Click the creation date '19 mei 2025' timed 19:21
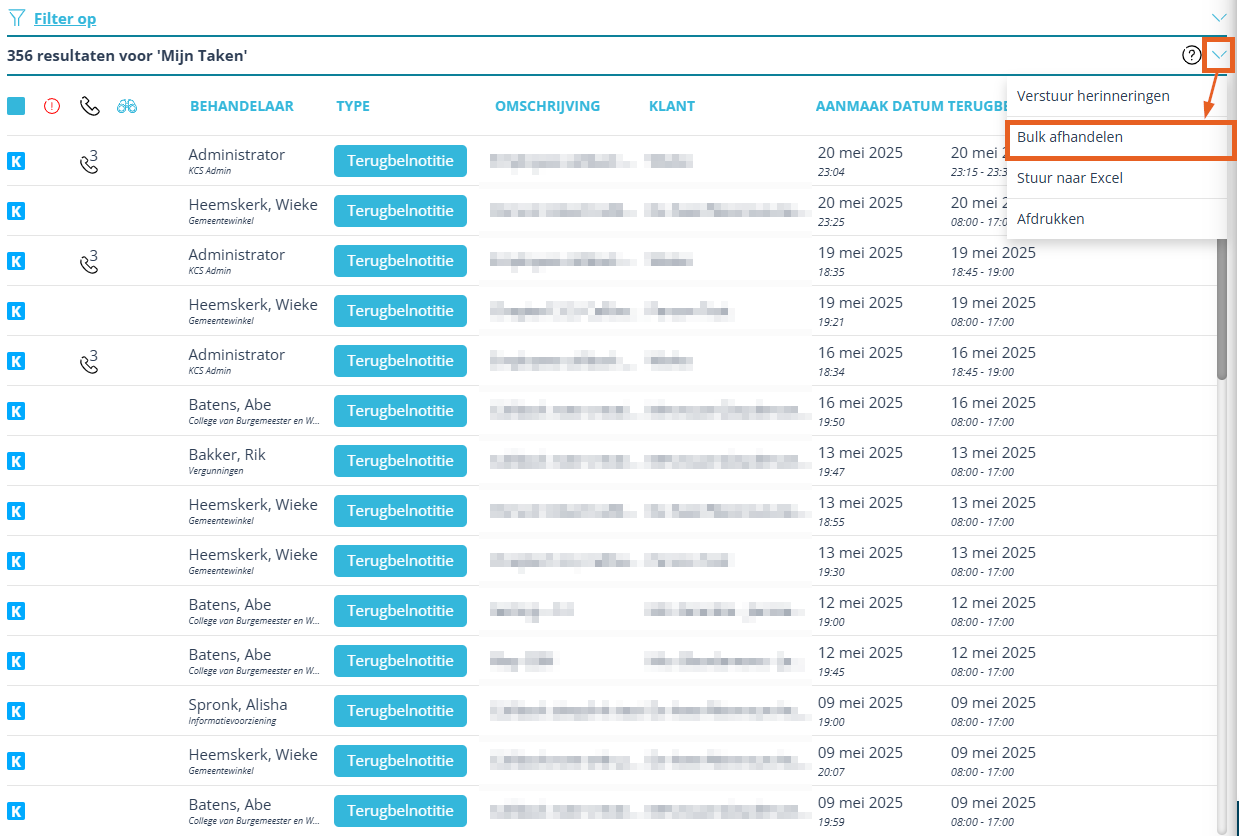This screenshot has height=836, width=1239. pos(860,303)
